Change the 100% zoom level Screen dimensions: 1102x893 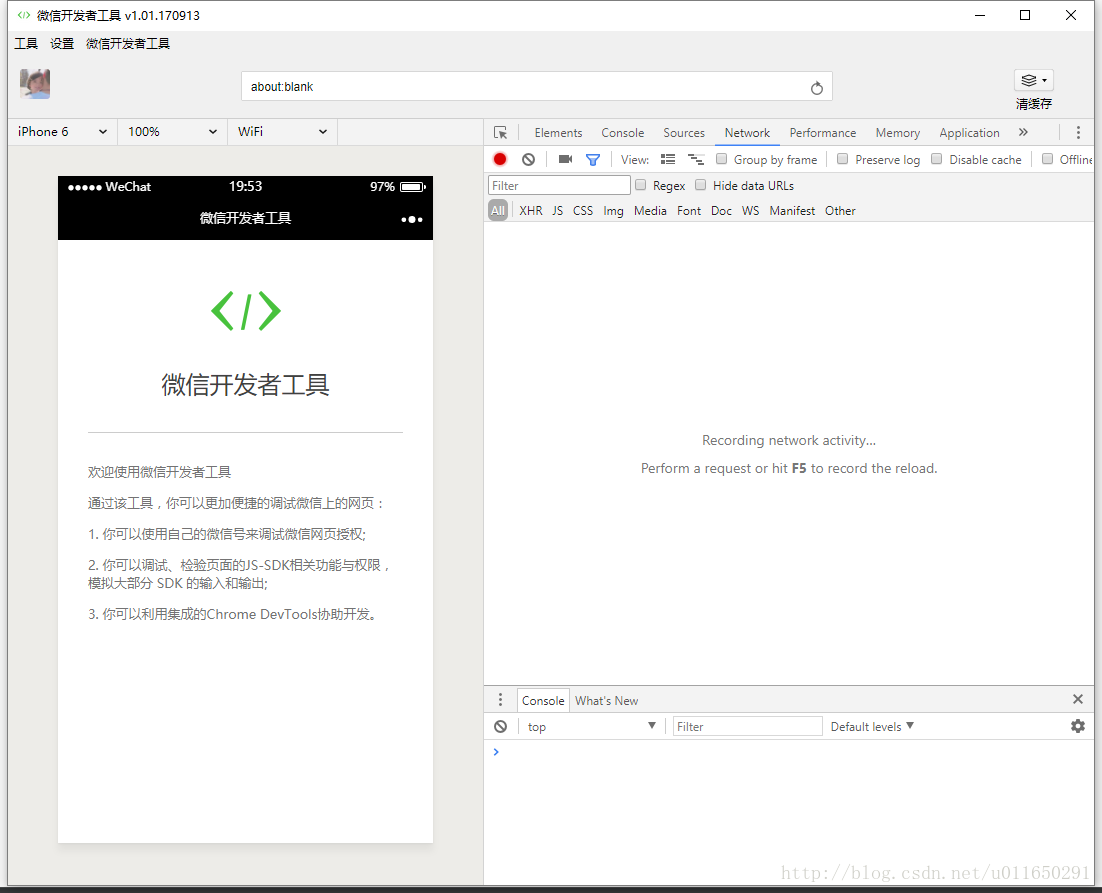point(170,131)
